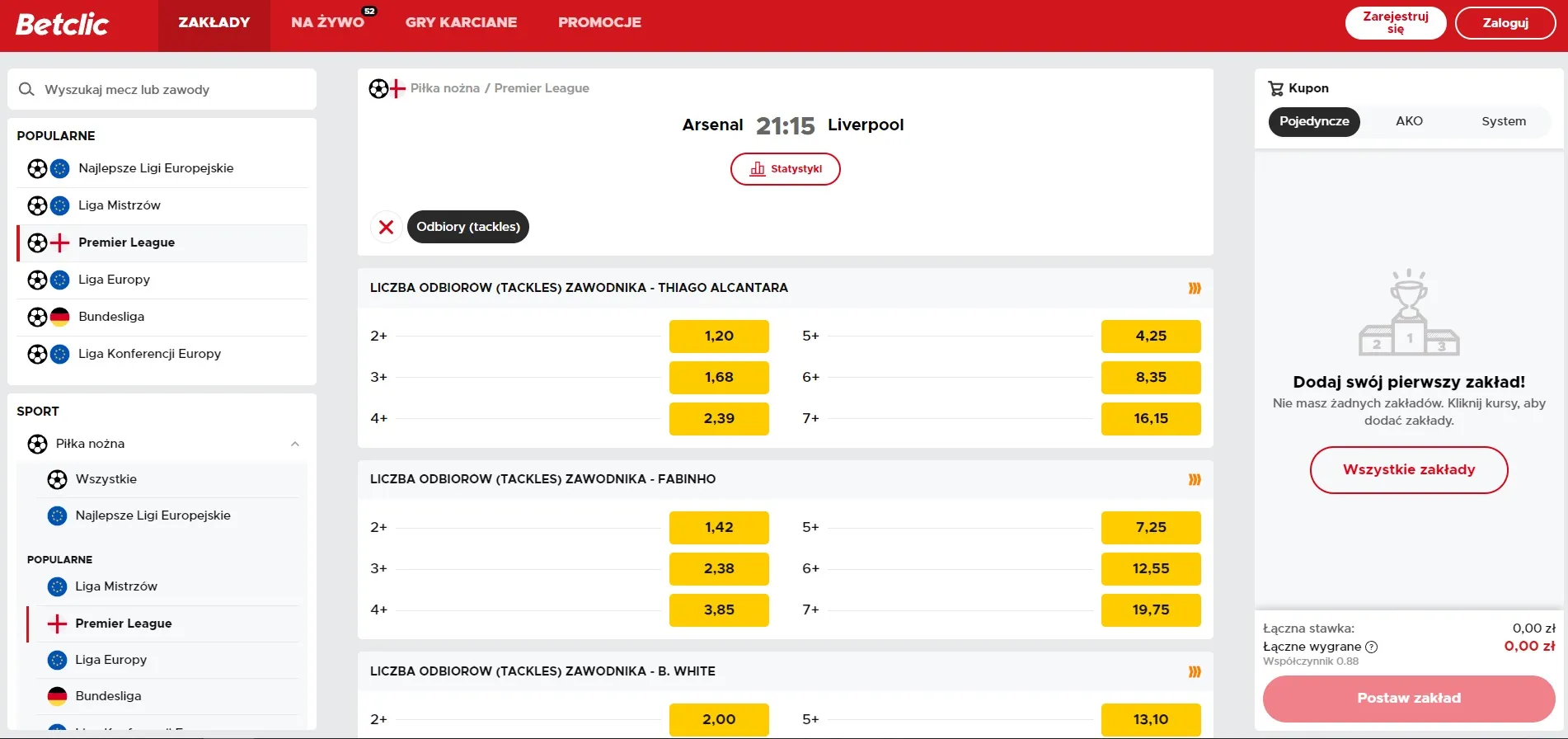This screenshot has height=739, width=1568.
Task: Select Thiago Alcantara 7+ odds 16,15
Action: (x=1151, y=419)
